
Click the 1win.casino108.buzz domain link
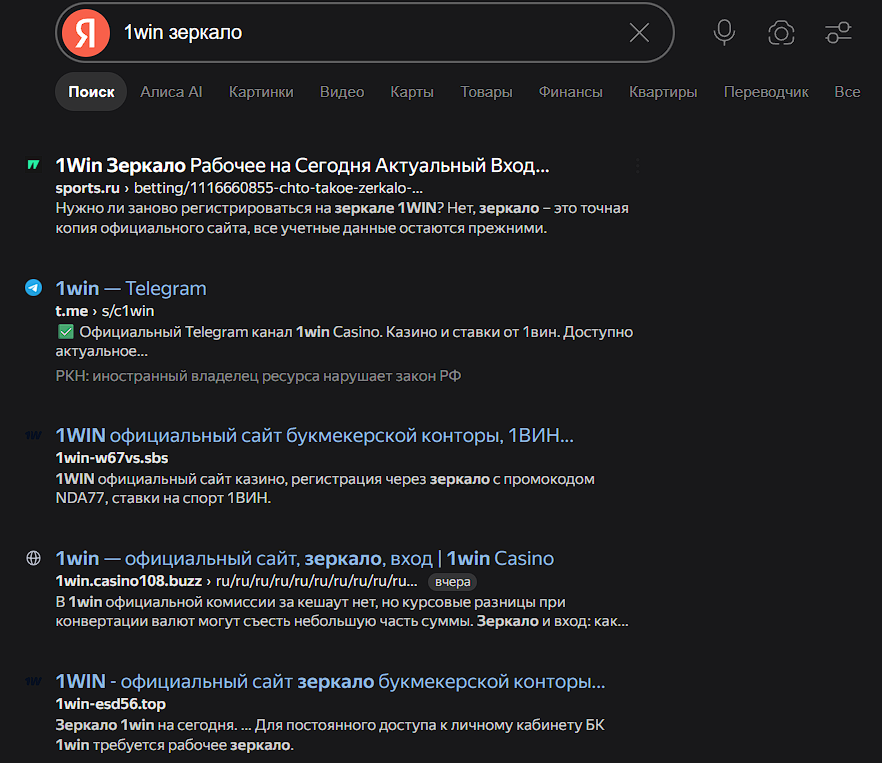[129, 581]
